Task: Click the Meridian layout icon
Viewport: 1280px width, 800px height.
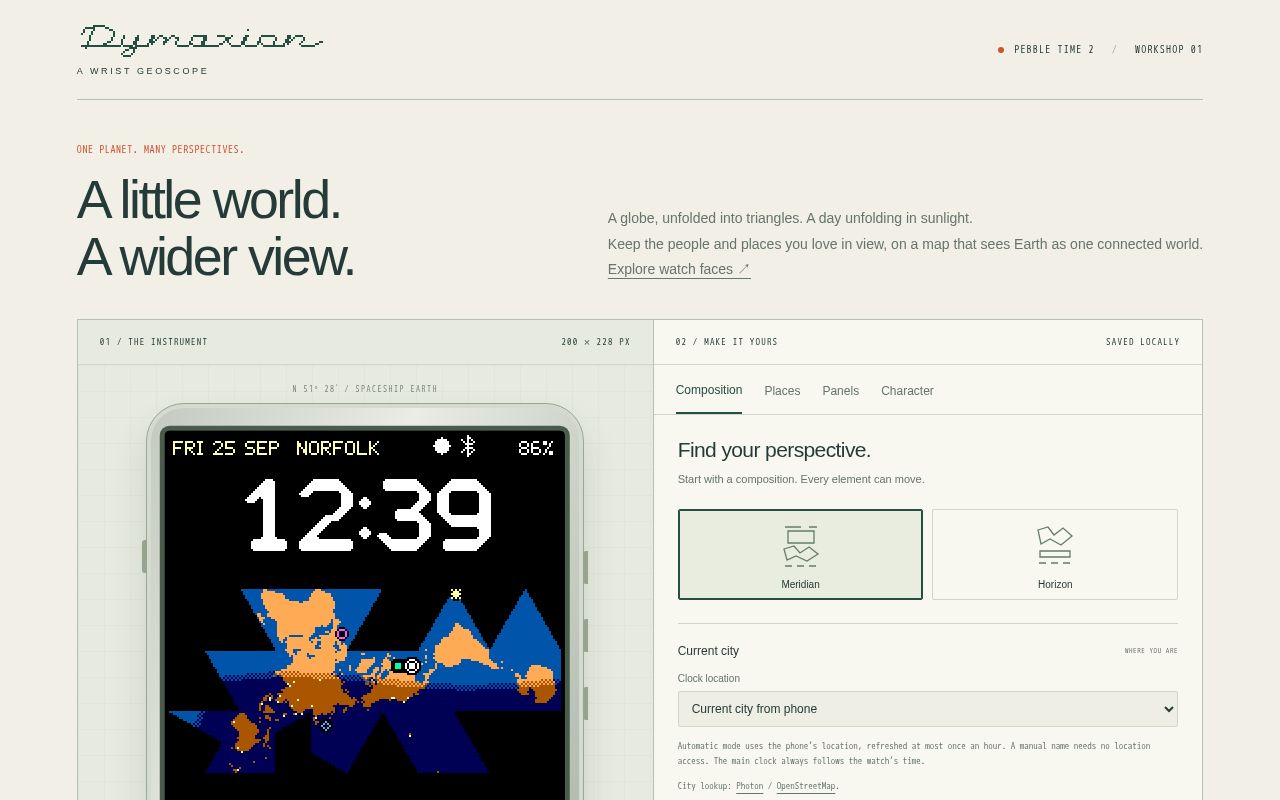Action: tap(800, 546)
